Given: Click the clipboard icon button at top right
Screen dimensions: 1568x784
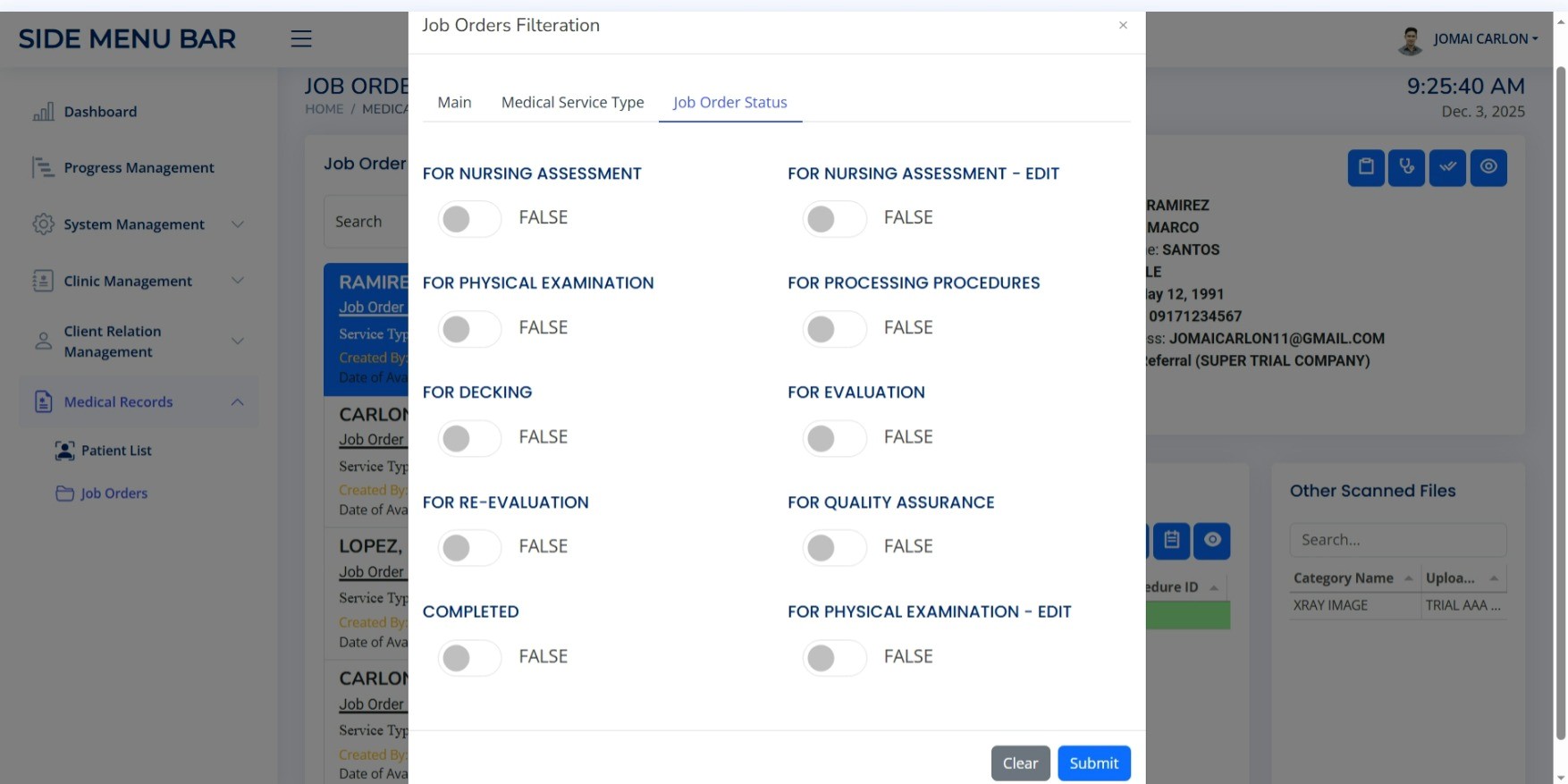Looking at the screenshot, I should pyautogui.click(x=1366, y=167).
